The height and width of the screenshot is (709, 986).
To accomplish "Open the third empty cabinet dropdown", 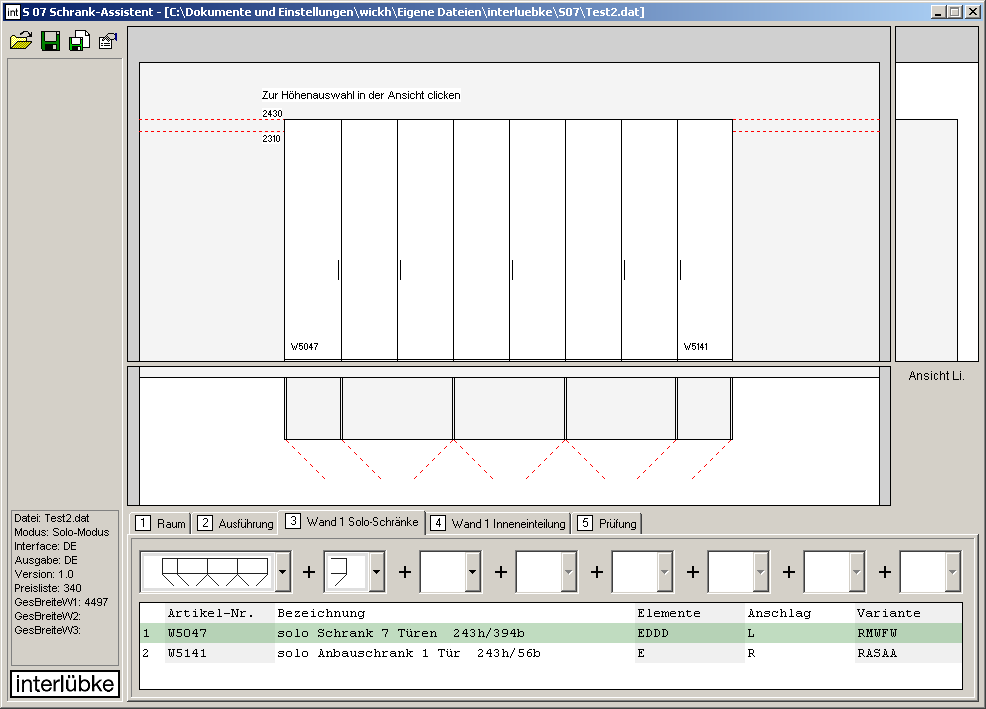I will 473,572.
